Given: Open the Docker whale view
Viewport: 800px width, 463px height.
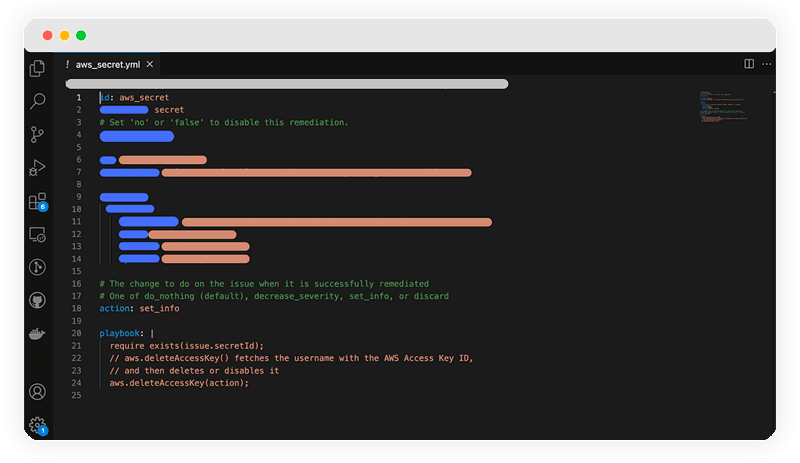Looking at the screenshot, I should point(37,333).
